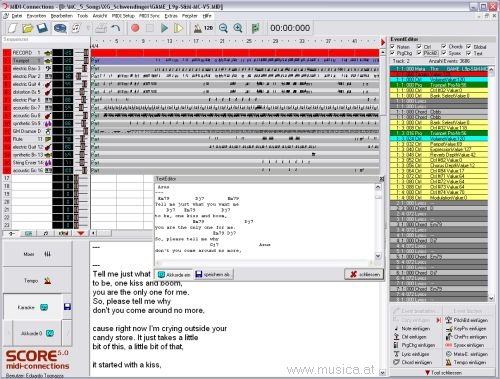
Task: Toggle the Sysex checkbox in EventEditor
Action: pyautogui.click(x=444, y=53)
